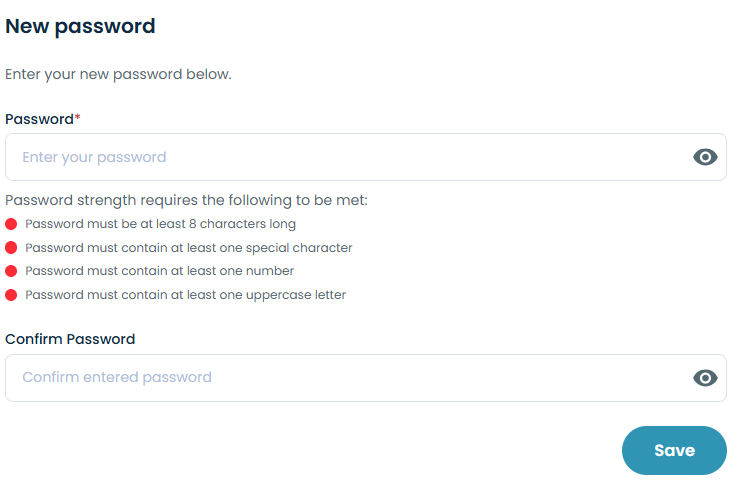Show password using the first eye icon

[705, 157]
